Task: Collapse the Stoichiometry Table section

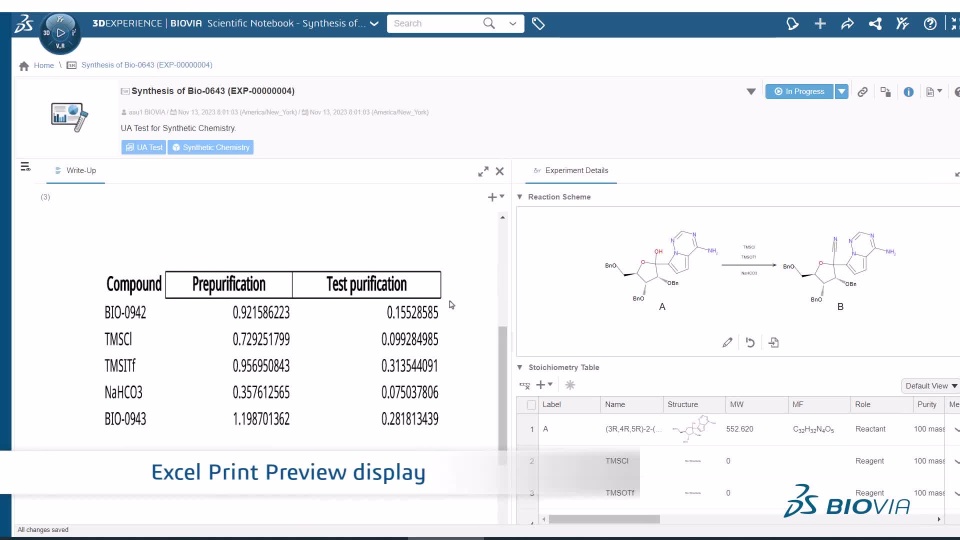Action: pos(520,367)
